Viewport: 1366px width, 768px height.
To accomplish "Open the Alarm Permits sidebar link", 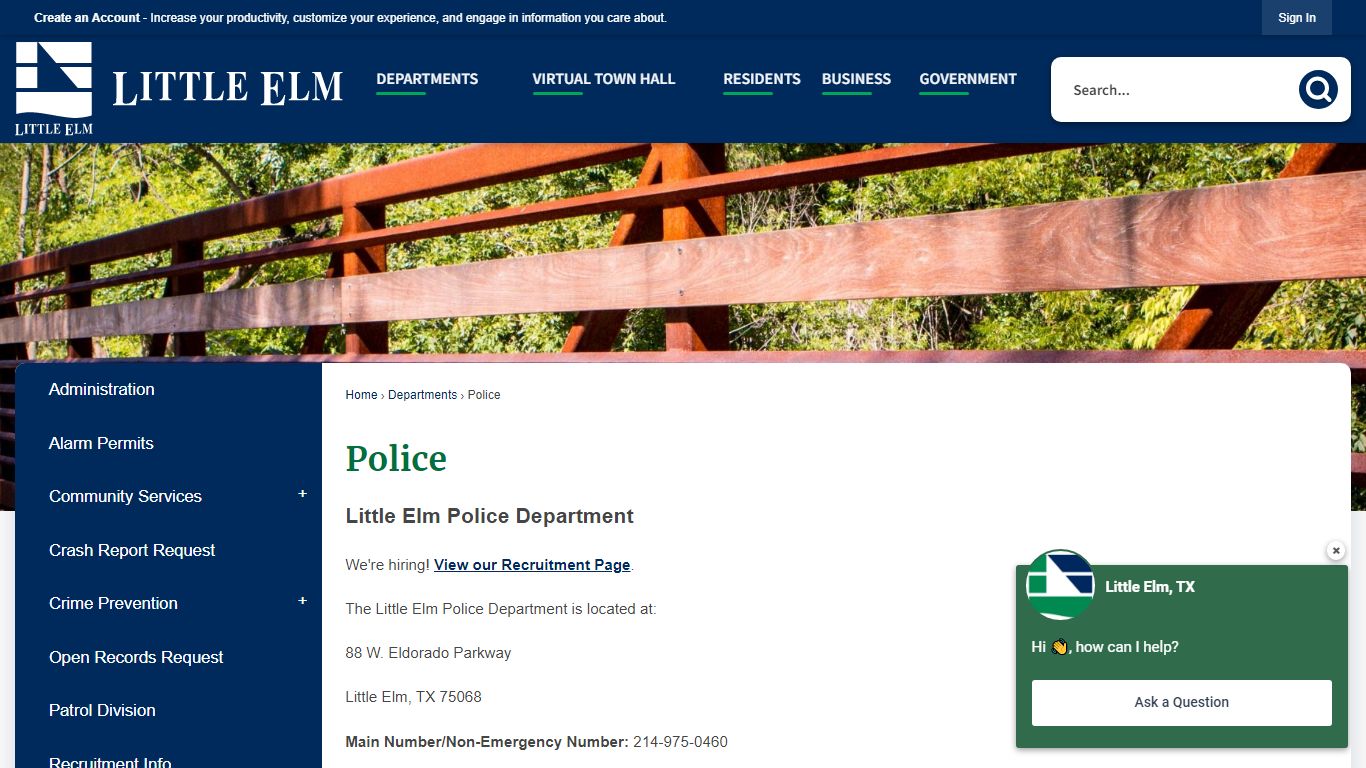I will (x=101, y=443).
